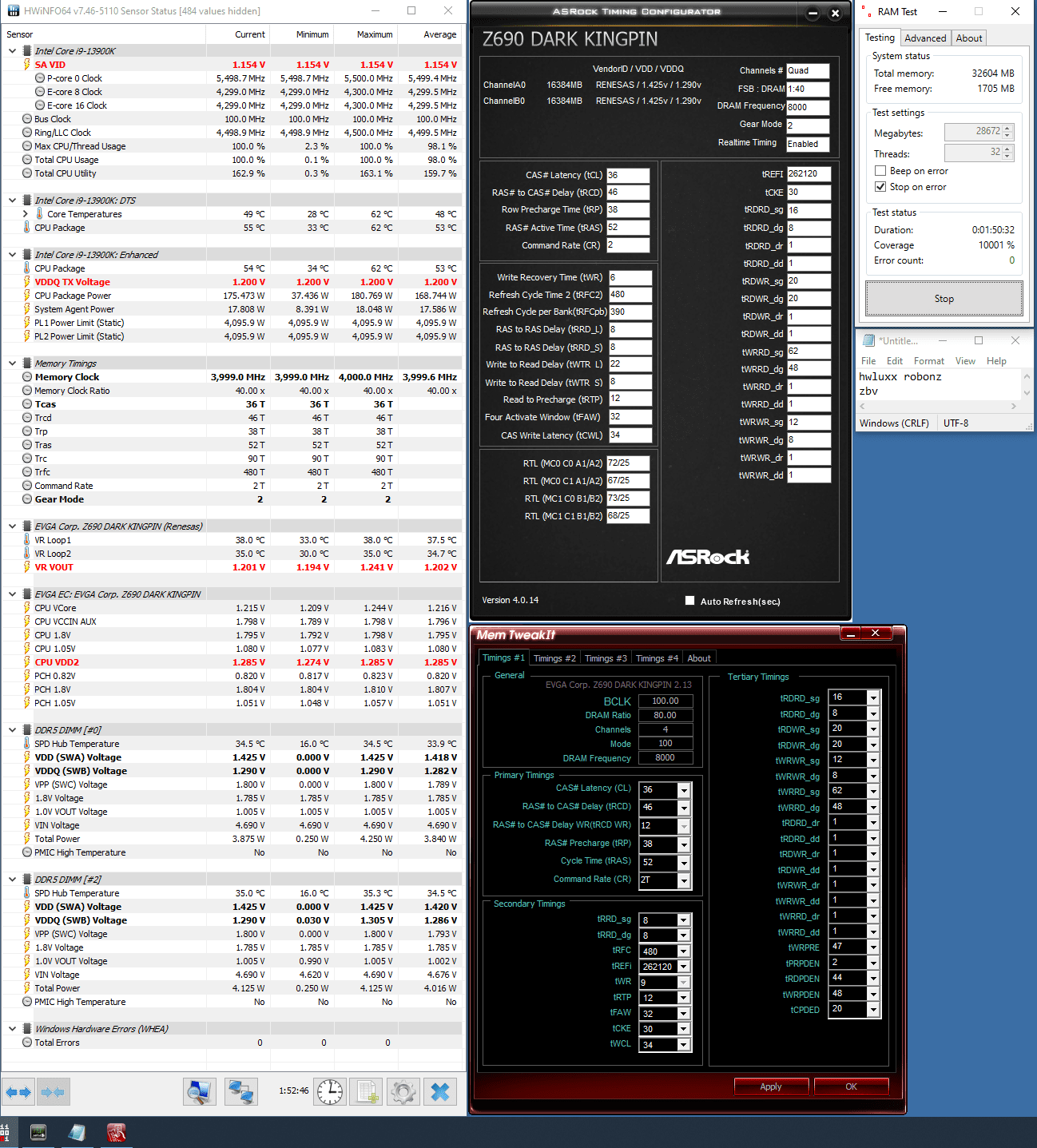Viewport: 1037px width, 1148px height.
Task: Click the circle icon beside Total Errors
Action: point(27,1043)
